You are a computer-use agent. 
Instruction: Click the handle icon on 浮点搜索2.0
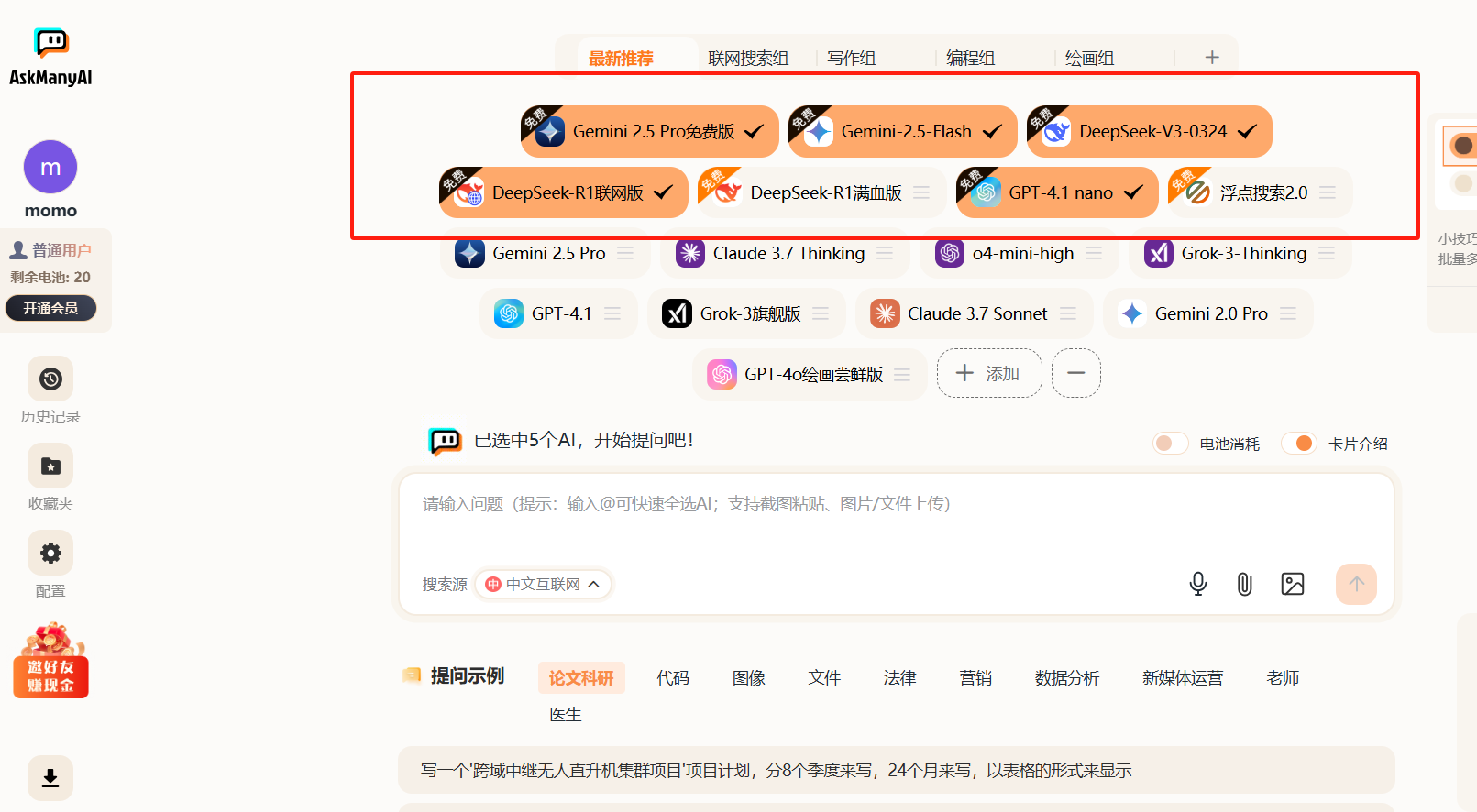[1328, 192]
